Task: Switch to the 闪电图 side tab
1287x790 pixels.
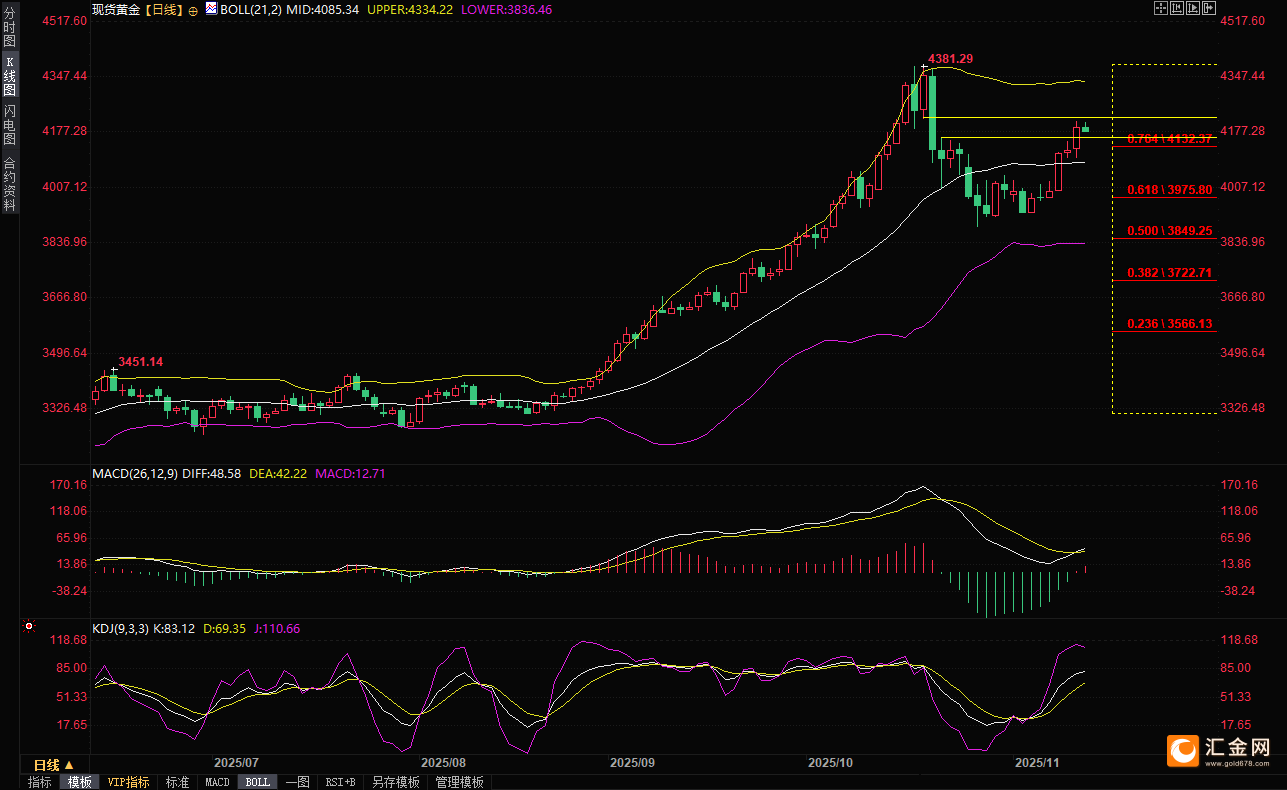Action: pos(9,123)
